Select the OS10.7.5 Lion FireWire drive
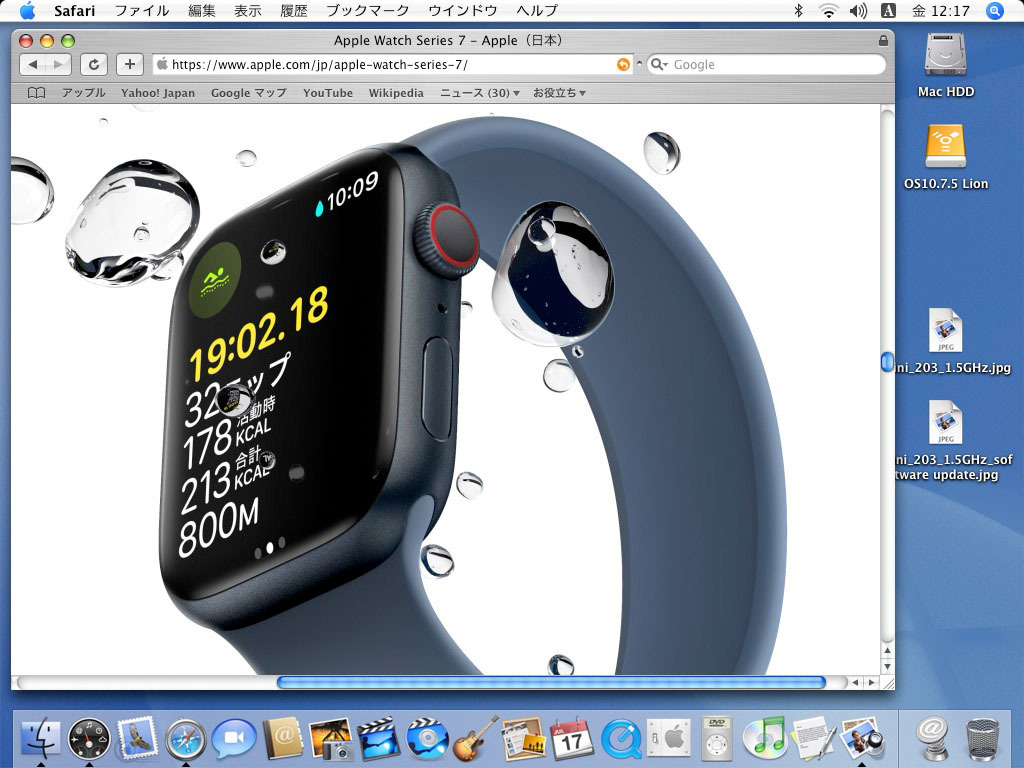Image resolution: width=1024 pixels, height=768 pixels. coord(946,147)
